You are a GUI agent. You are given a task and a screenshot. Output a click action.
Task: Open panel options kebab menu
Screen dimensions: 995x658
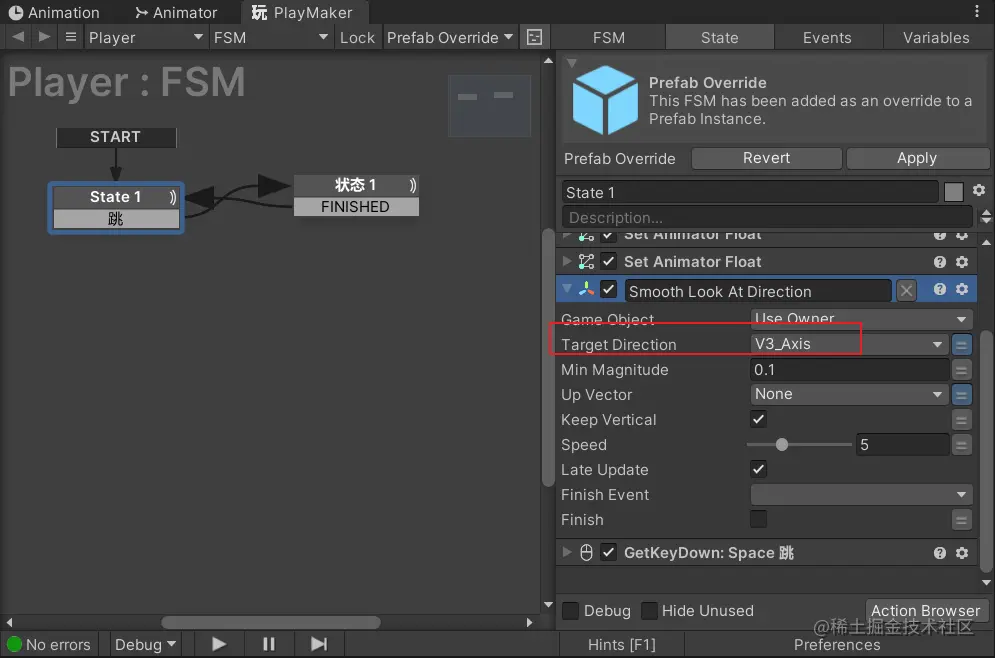pyautogui.click(x=977, y=11)
